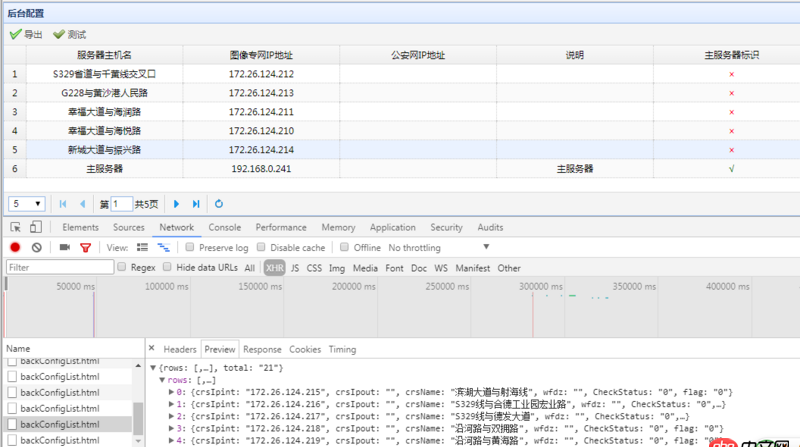This screenshot has width=800, height=447.
Task: Open the Performance tab
Action: click(281, 227)
